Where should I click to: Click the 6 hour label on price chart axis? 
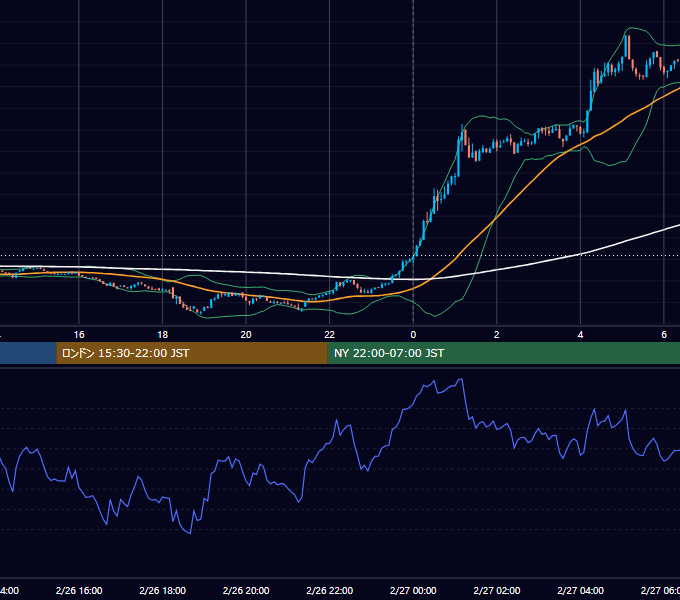(x=664, y=334)
